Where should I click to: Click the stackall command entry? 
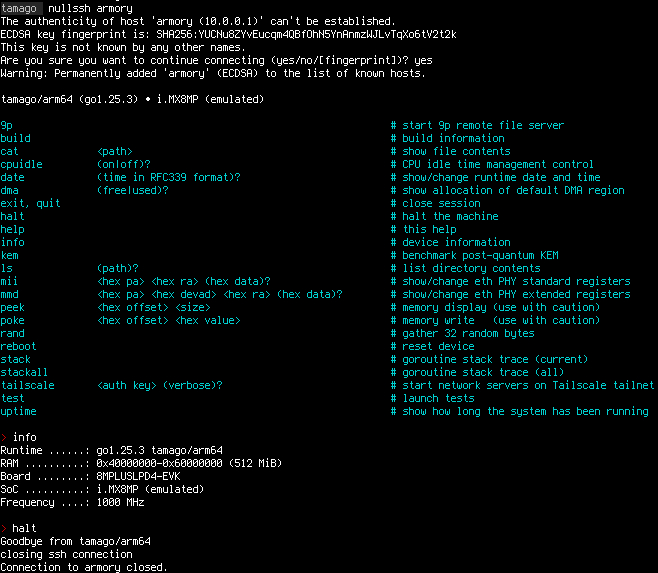point(25,372)
